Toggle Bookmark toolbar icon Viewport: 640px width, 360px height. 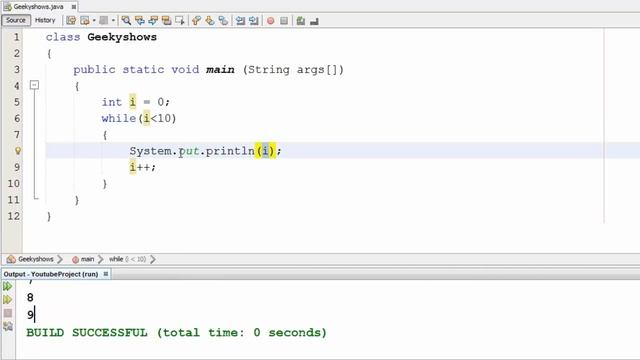223,20
